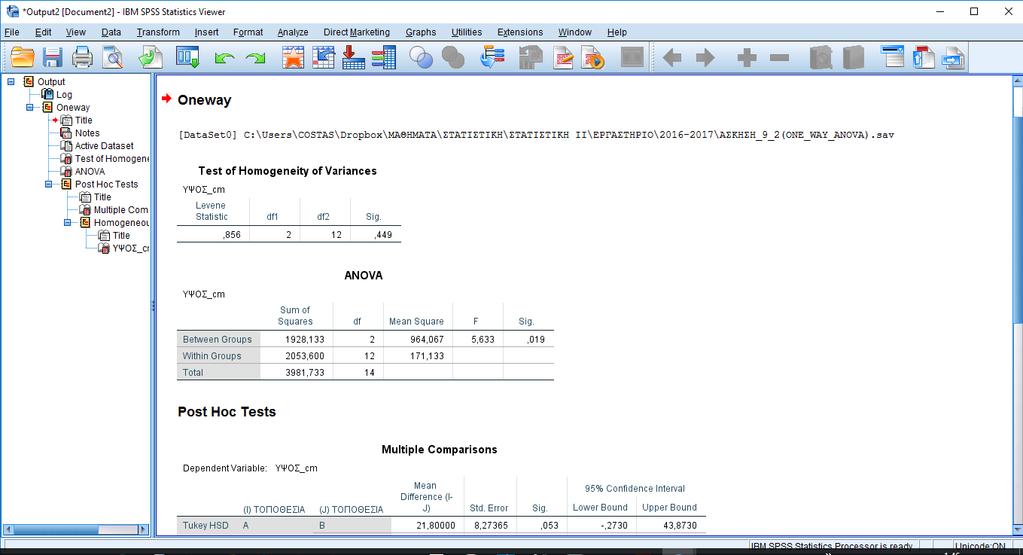
Task: Click the Export output icon
Action: point(151,58)
